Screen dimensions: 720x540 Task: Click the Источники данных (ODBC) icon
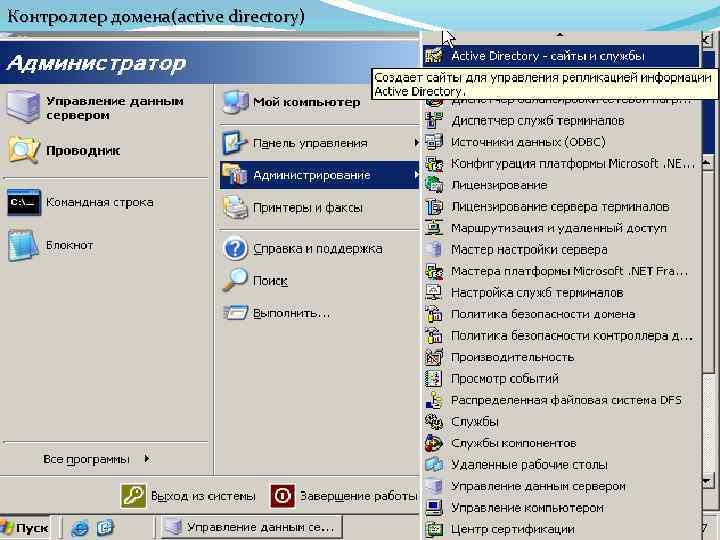(x=434, y=142)
